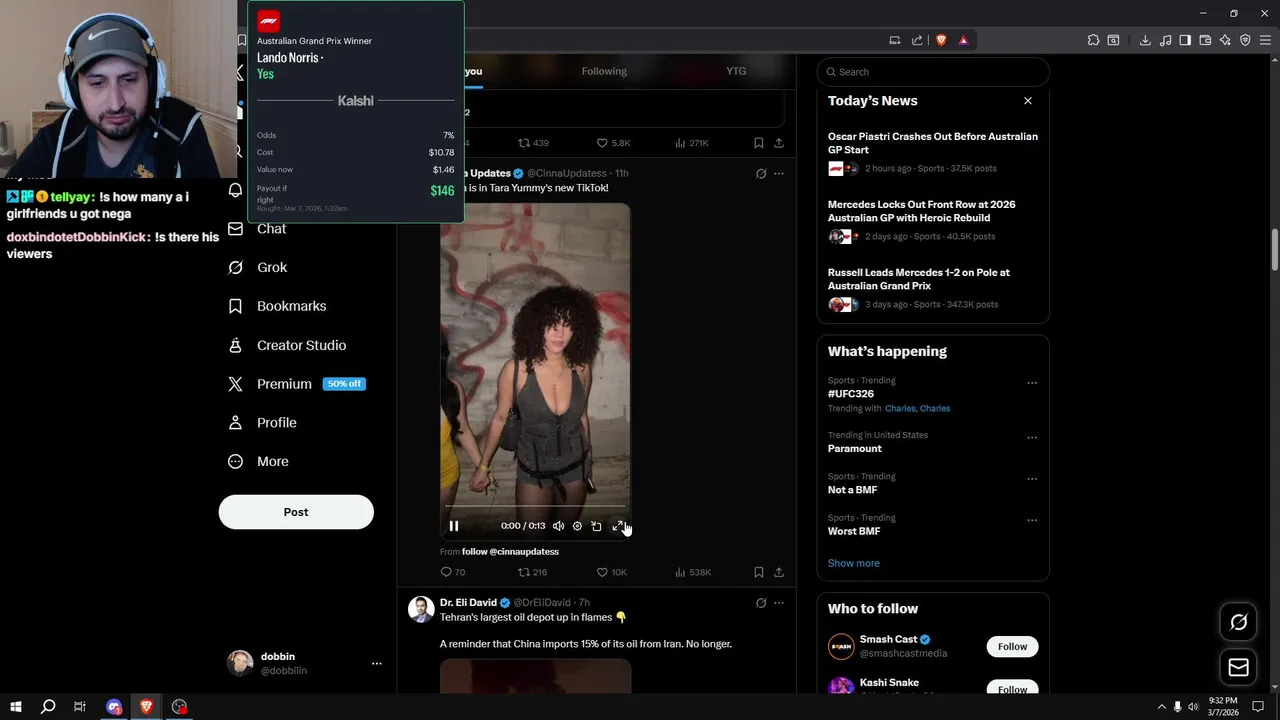Open the More menu in sidebar
1280x720 pixels.
(258, 461)
